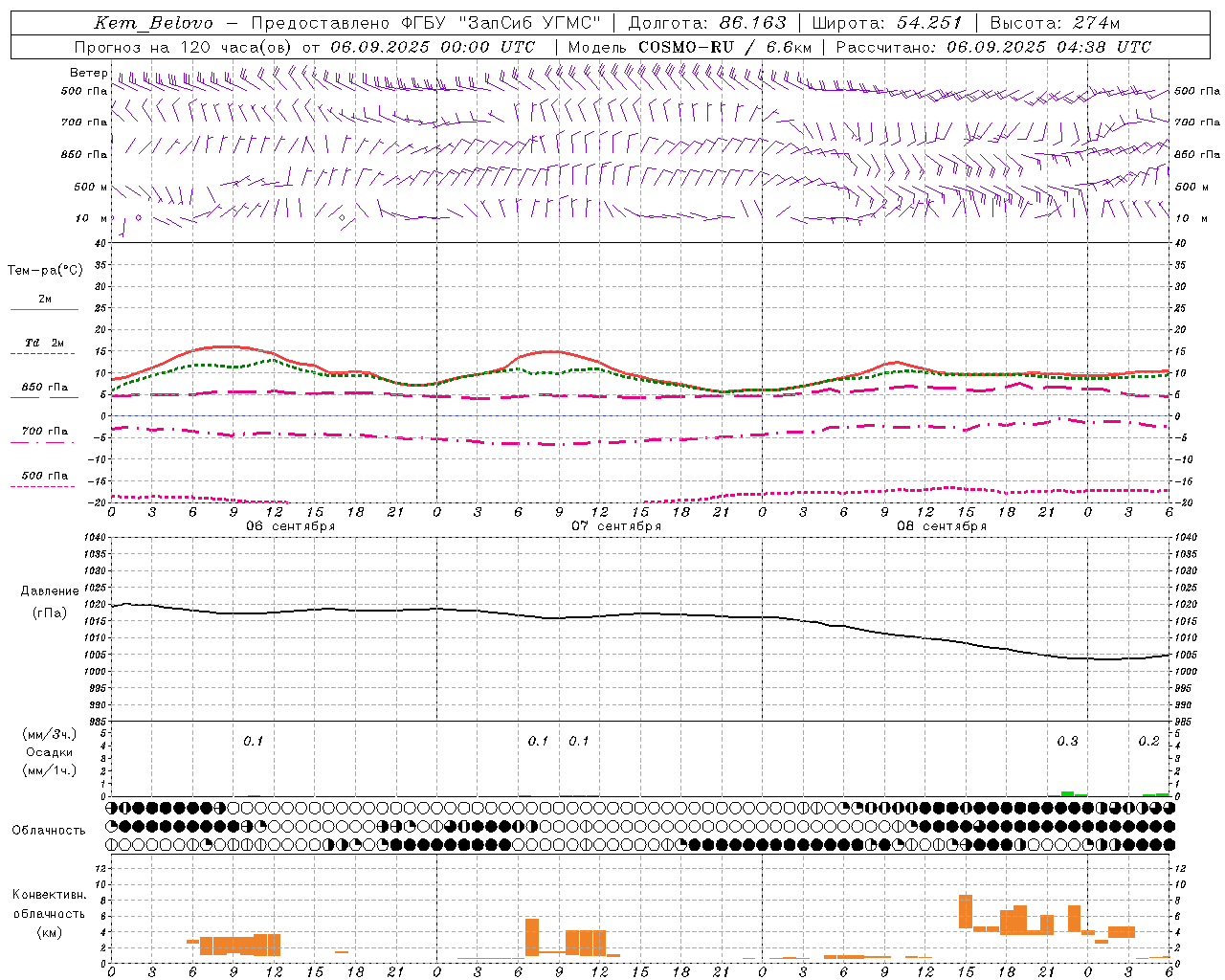Screen dimensions: 1225x980
Task: Click the elevation value 274м
Action: tap(1095, 24)
